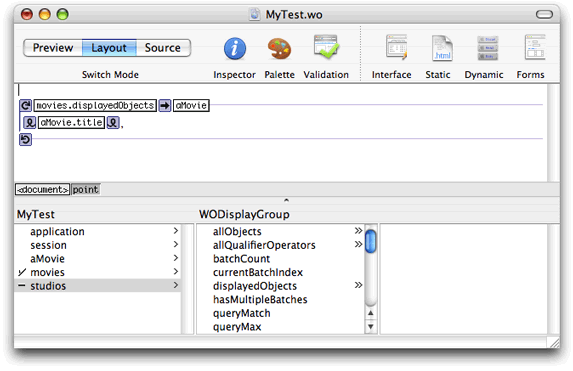
Task: Open the Inspector panel
Action: pos(235,49)
